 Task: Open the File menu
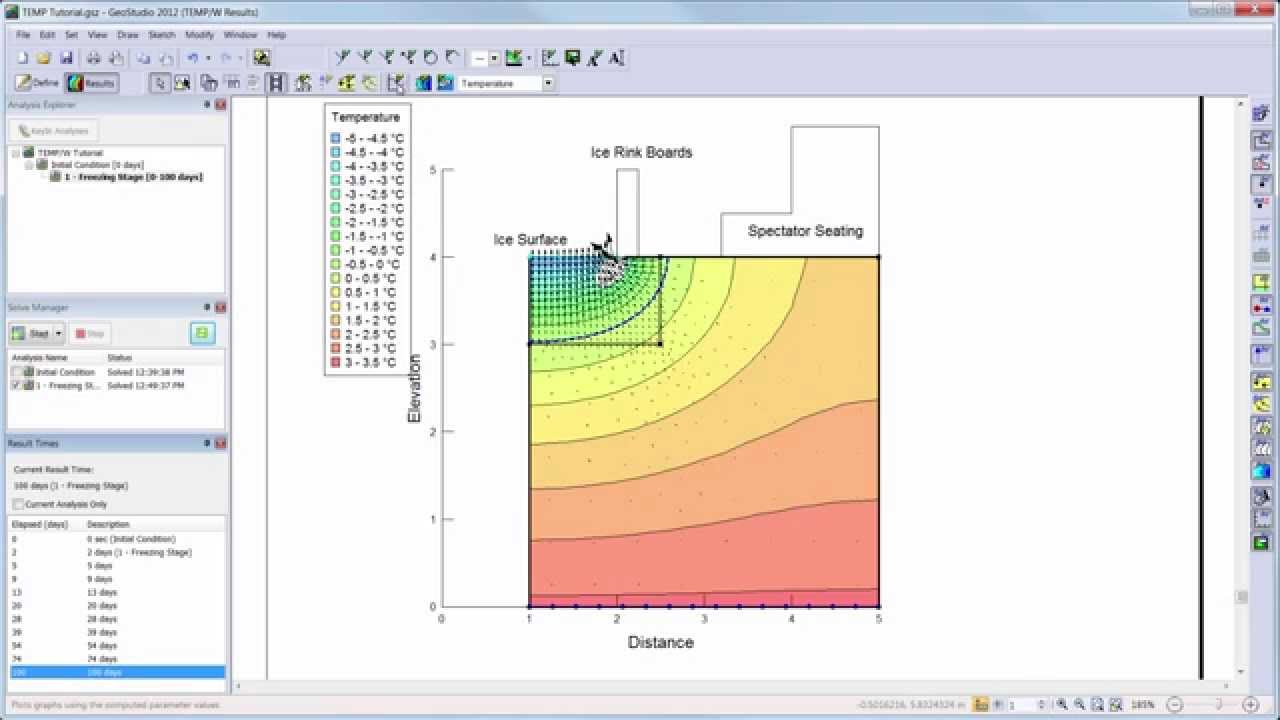coord(23,35)
